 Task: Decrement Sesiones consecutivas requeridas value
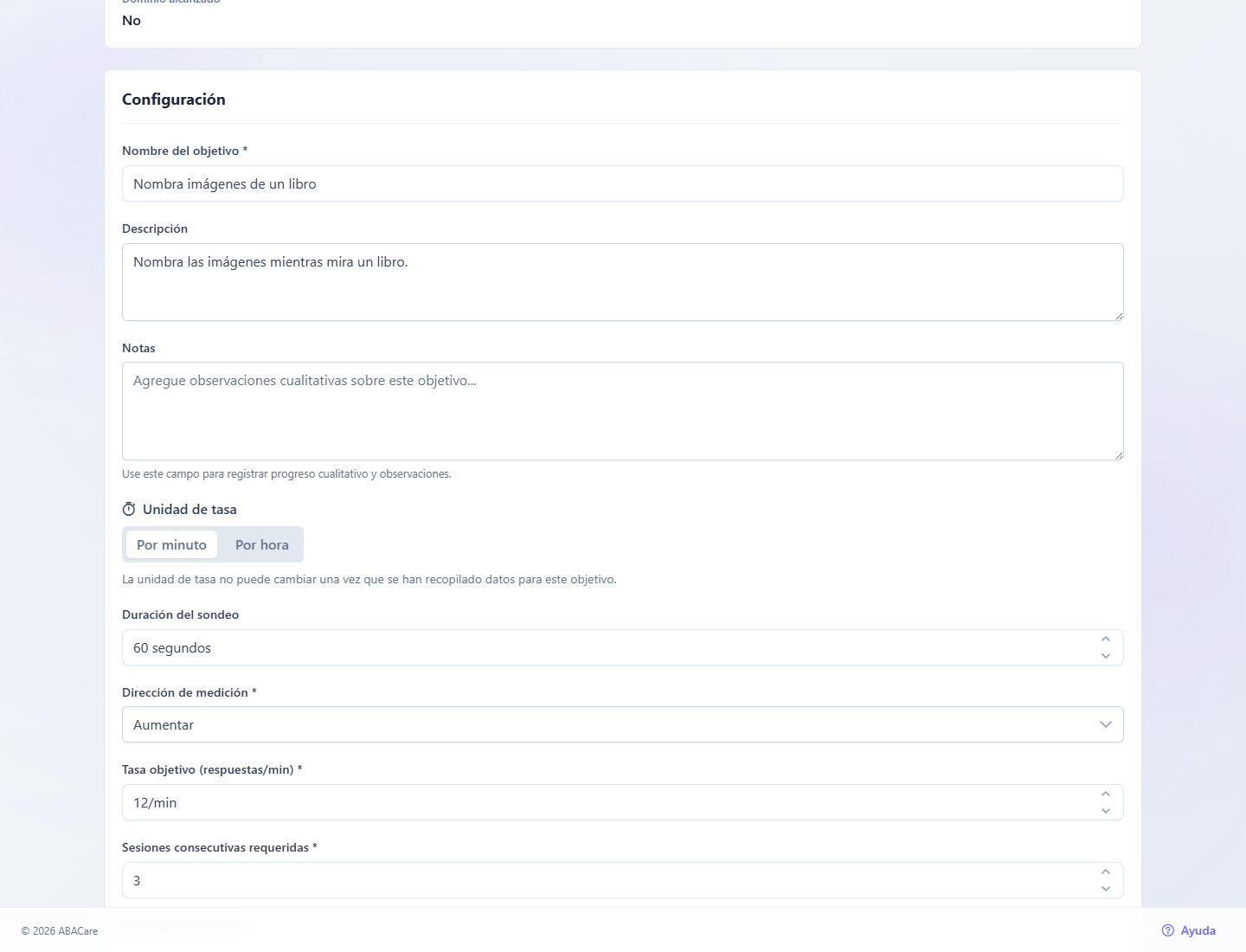[1106, 889]
